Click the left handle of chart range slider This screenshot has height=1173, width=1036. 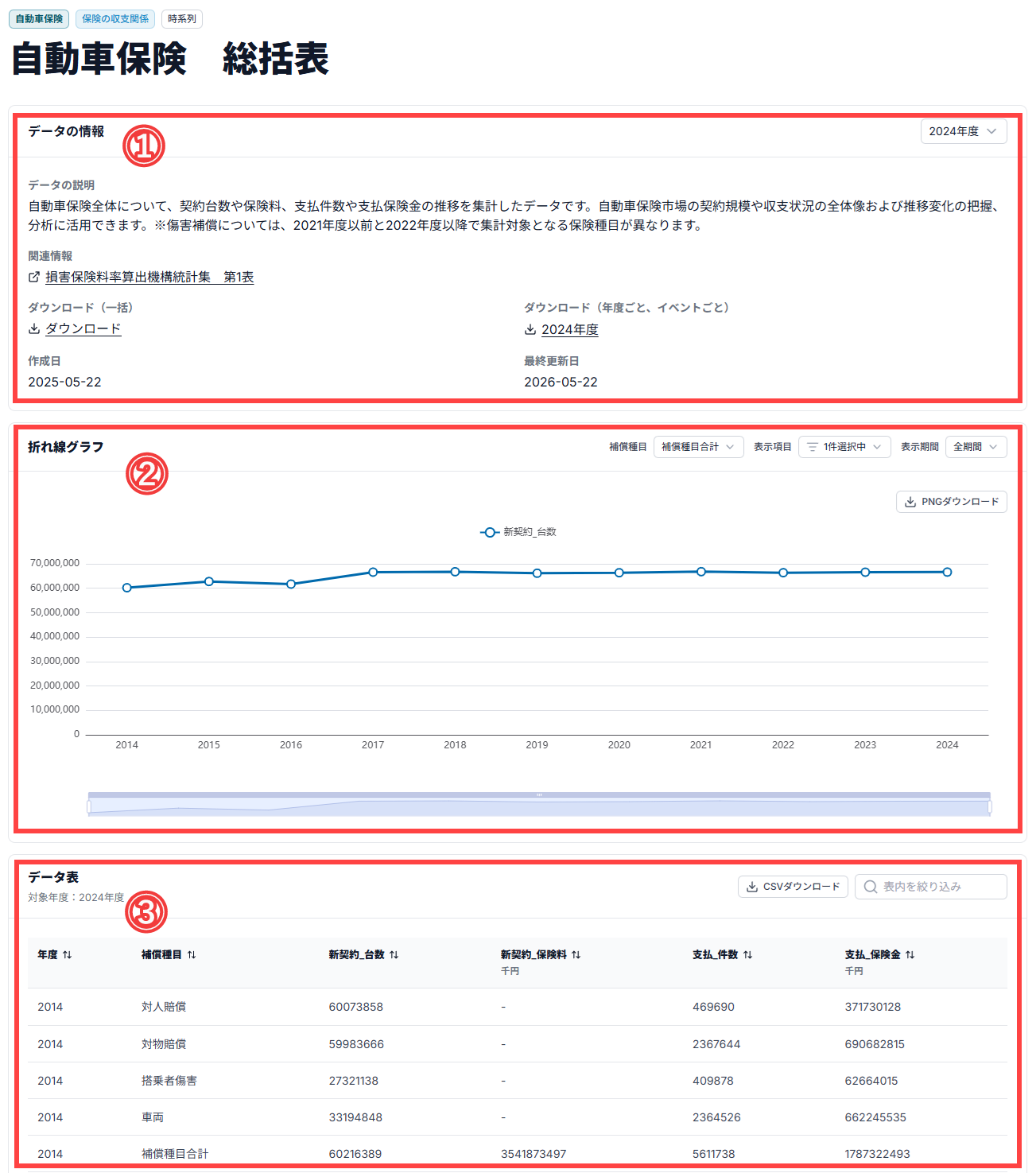pyautogui.click(x=89, y=807)
